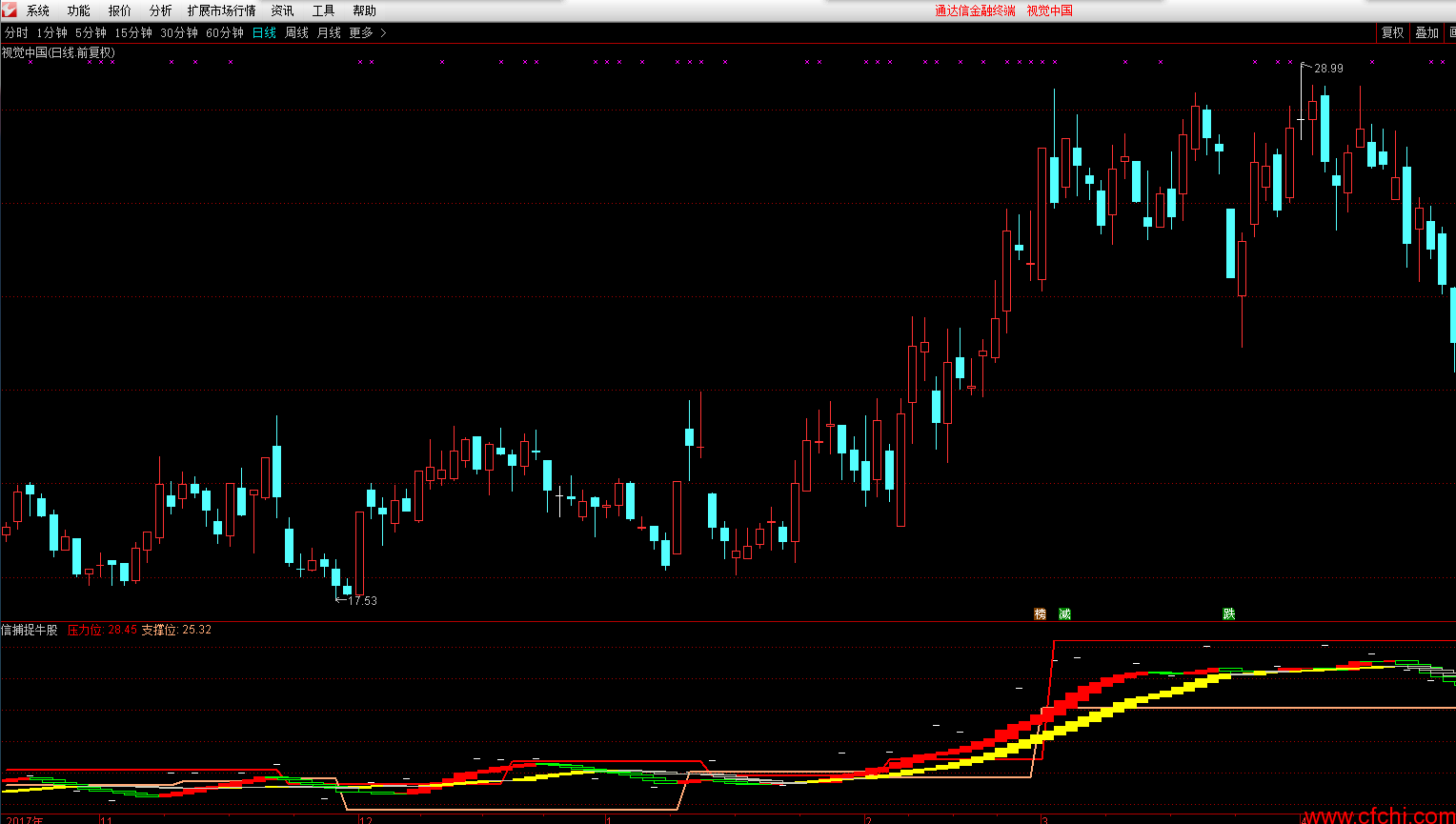Click the 视觉中国 name in title bar
The image size is (1456, 824).
click(1050, 10)
